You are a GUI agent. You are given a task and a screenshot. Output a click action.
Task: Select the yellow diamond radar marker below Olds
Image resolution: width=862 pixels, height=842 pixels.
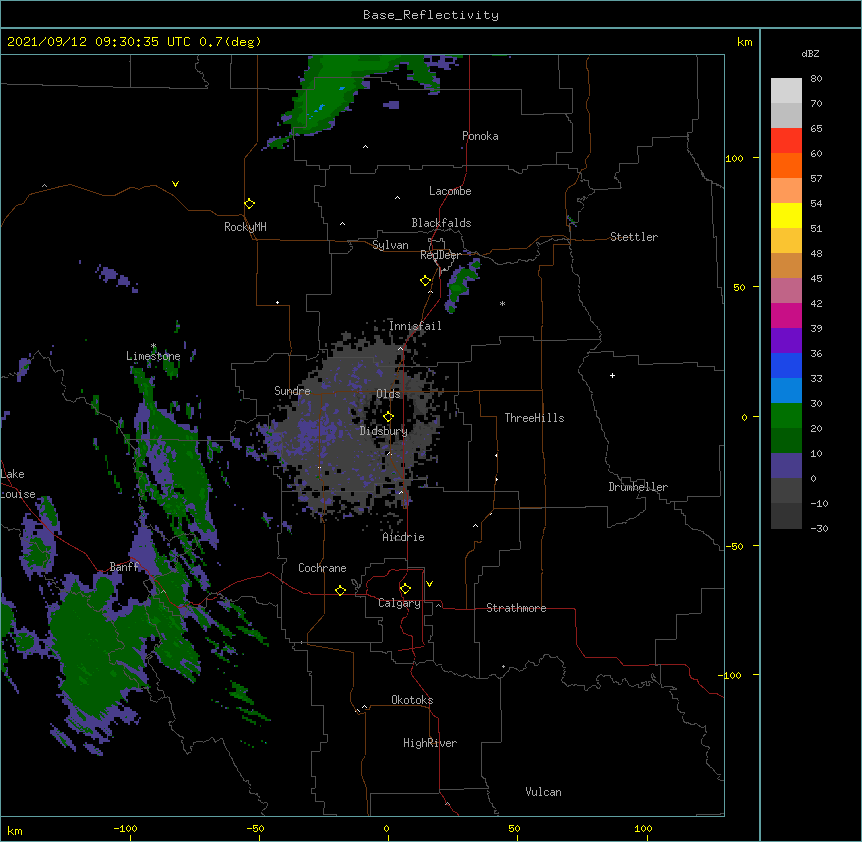[x=388, y=417]
